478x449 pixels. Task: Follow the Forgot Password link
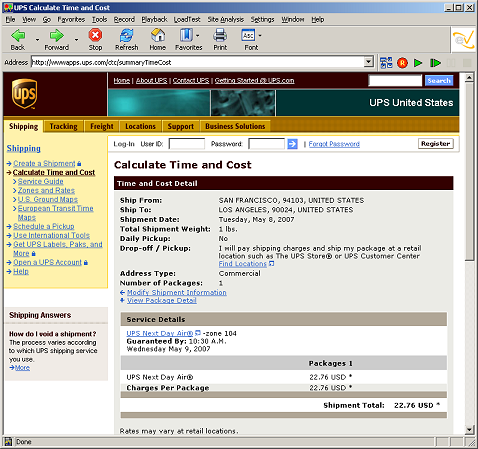click(x=334, y=144)
